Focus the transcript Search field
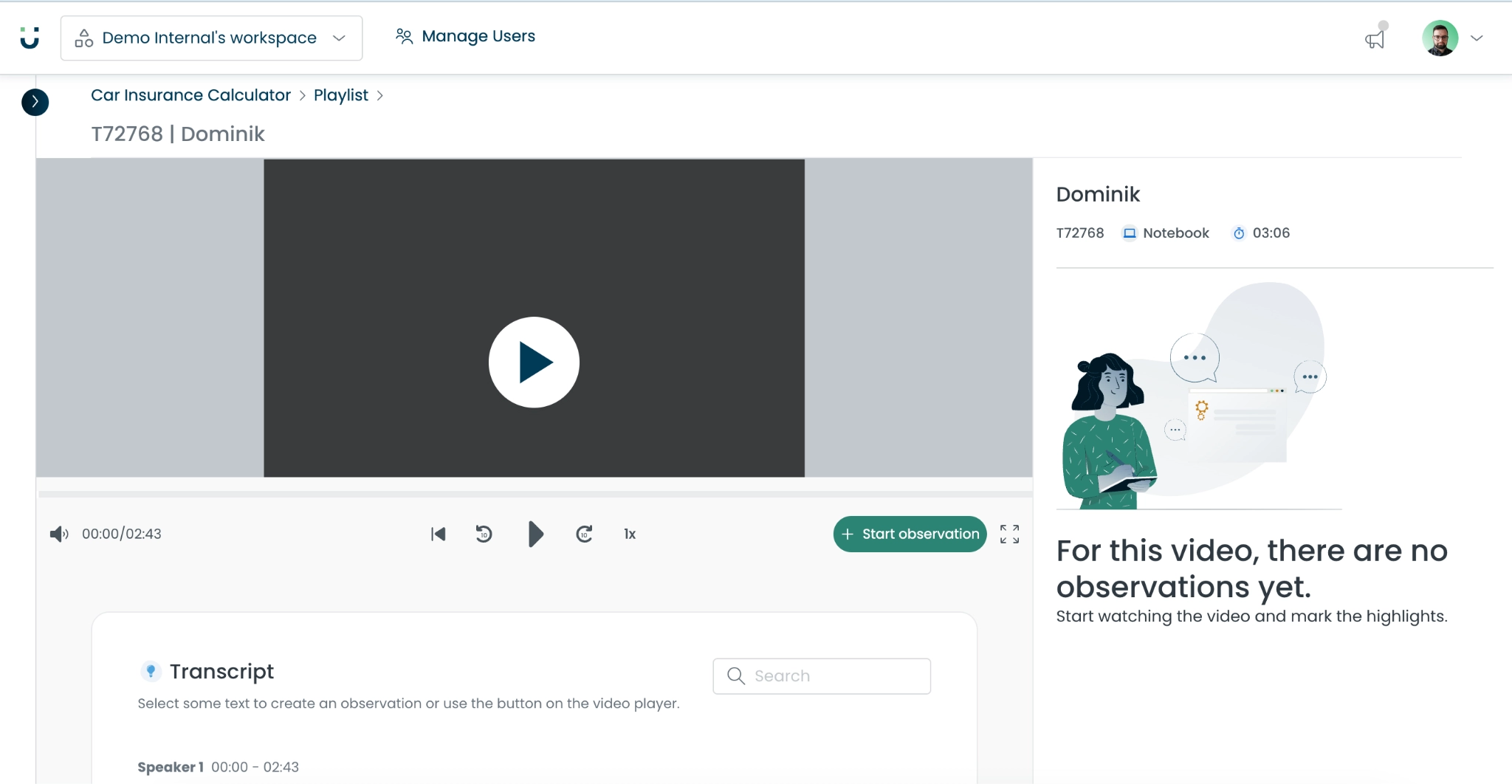The image size is (1512, 784). 822,676
